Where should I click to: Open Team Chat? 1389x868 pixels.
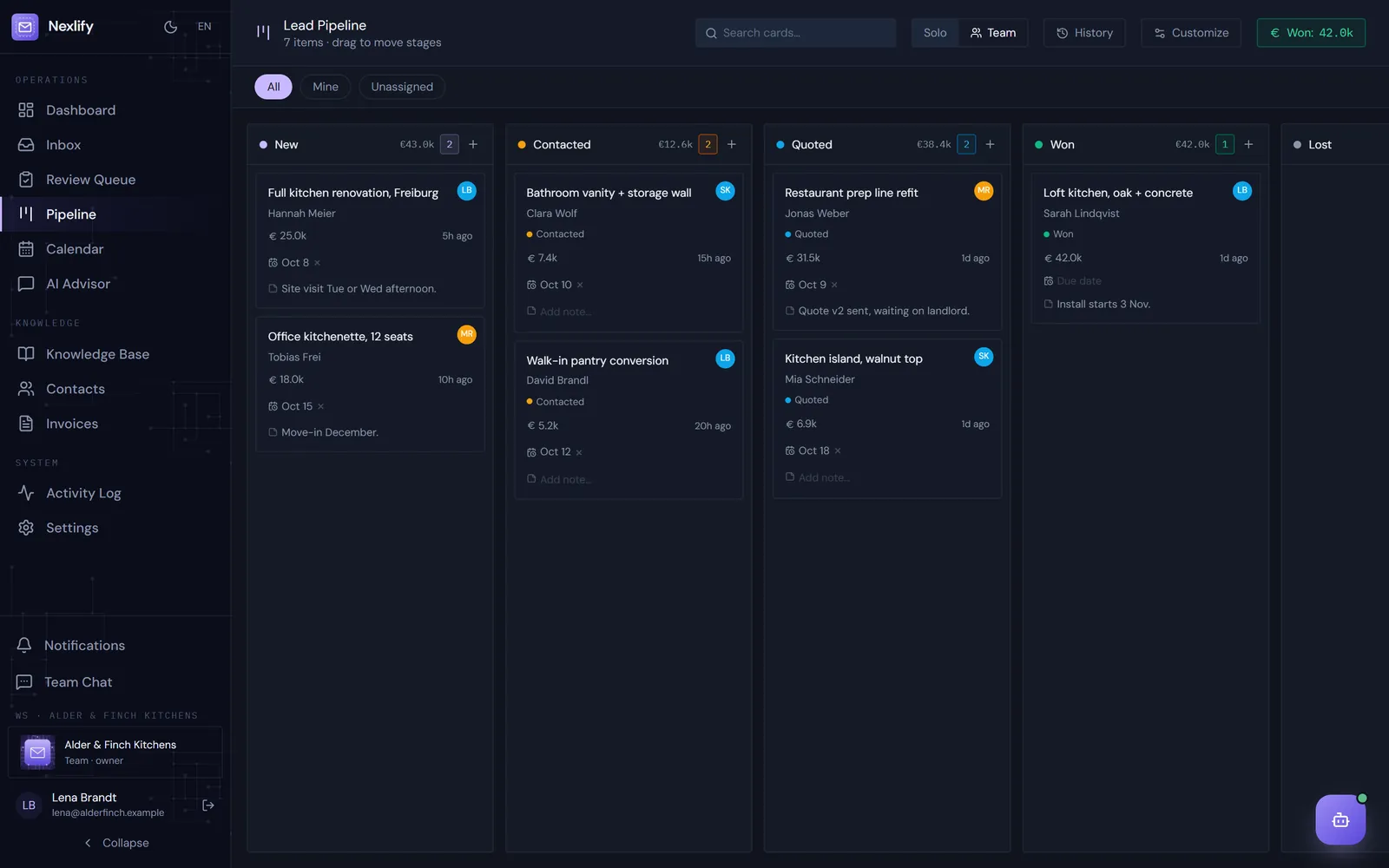pyautogui.click(x=115, y=682)
